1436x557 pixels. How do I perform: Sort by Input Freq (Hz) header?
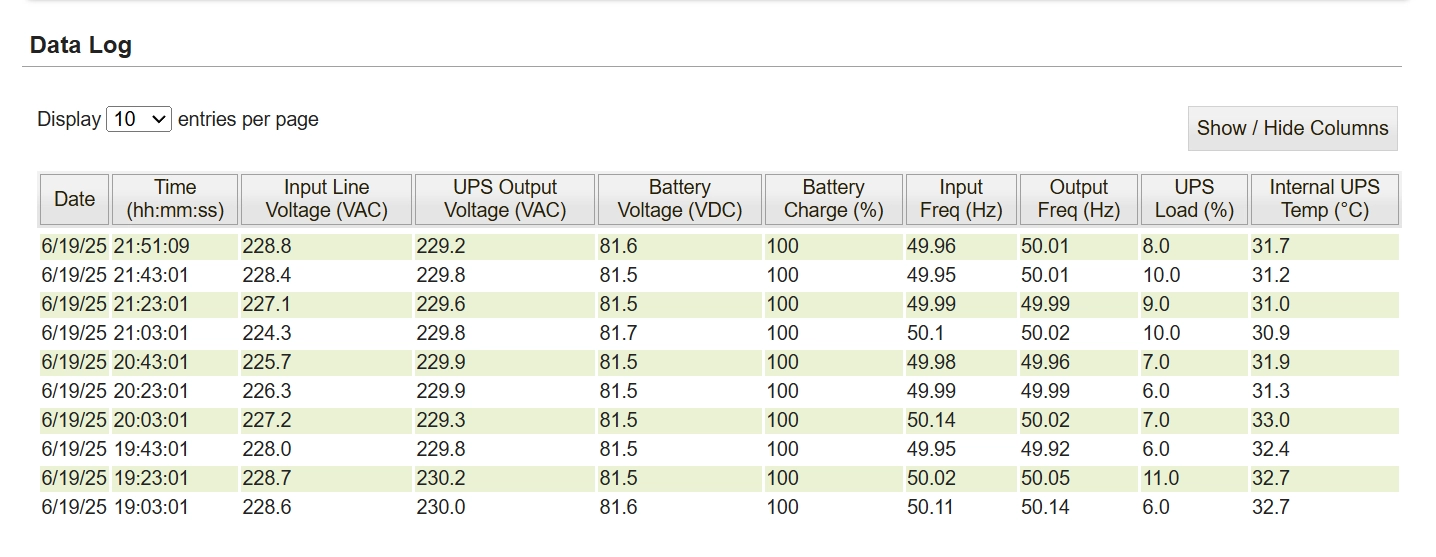pos(961,199)
